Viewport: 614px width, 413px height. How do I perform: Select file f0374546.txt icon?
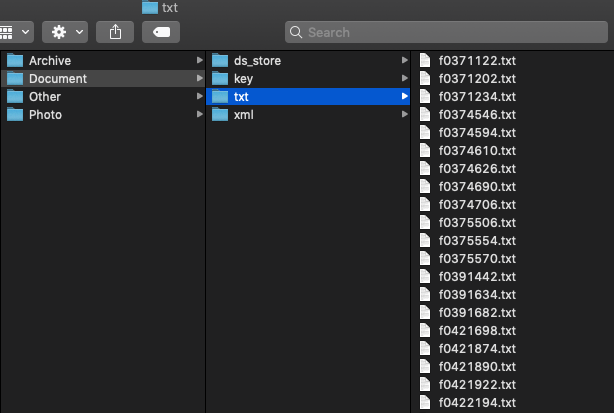tap(425, 114)
